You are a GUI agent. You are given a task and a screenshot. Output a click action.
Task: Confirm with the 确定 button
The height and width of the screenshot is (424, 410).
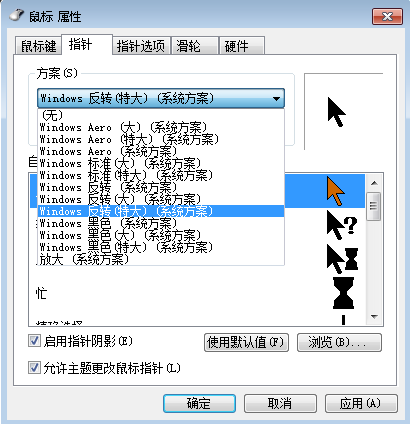(x=199, y=404)
